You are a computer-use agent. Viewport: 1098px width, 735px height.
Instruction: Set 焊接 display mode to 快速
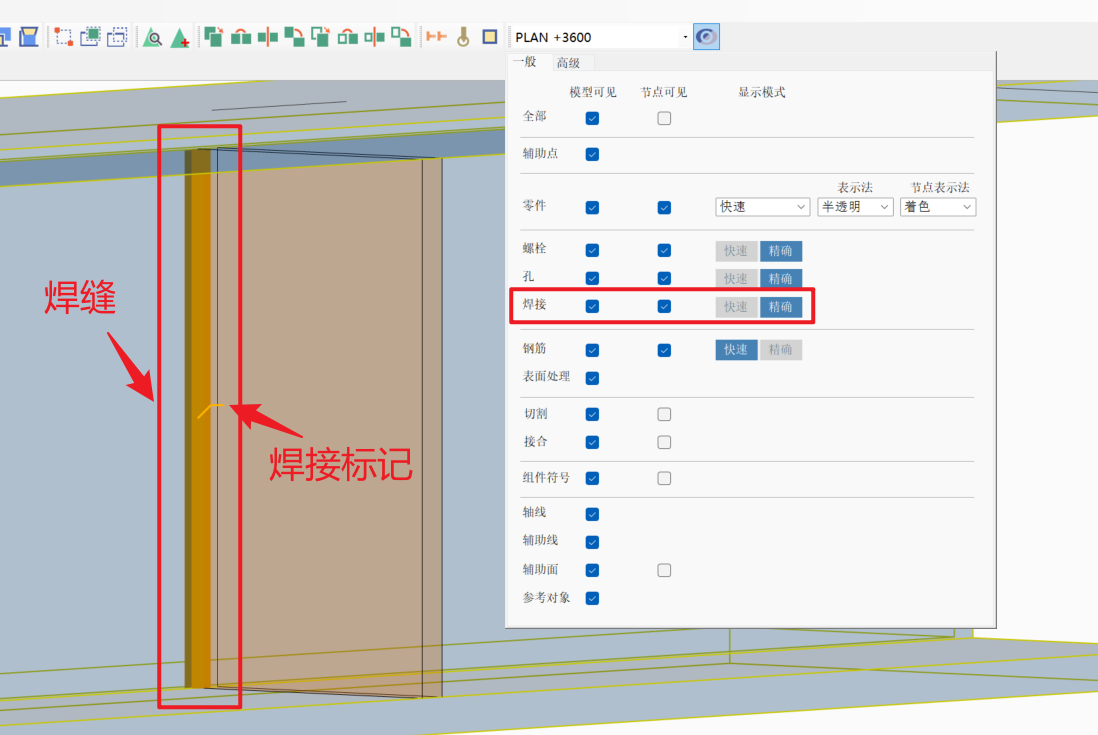click(736, 307)
